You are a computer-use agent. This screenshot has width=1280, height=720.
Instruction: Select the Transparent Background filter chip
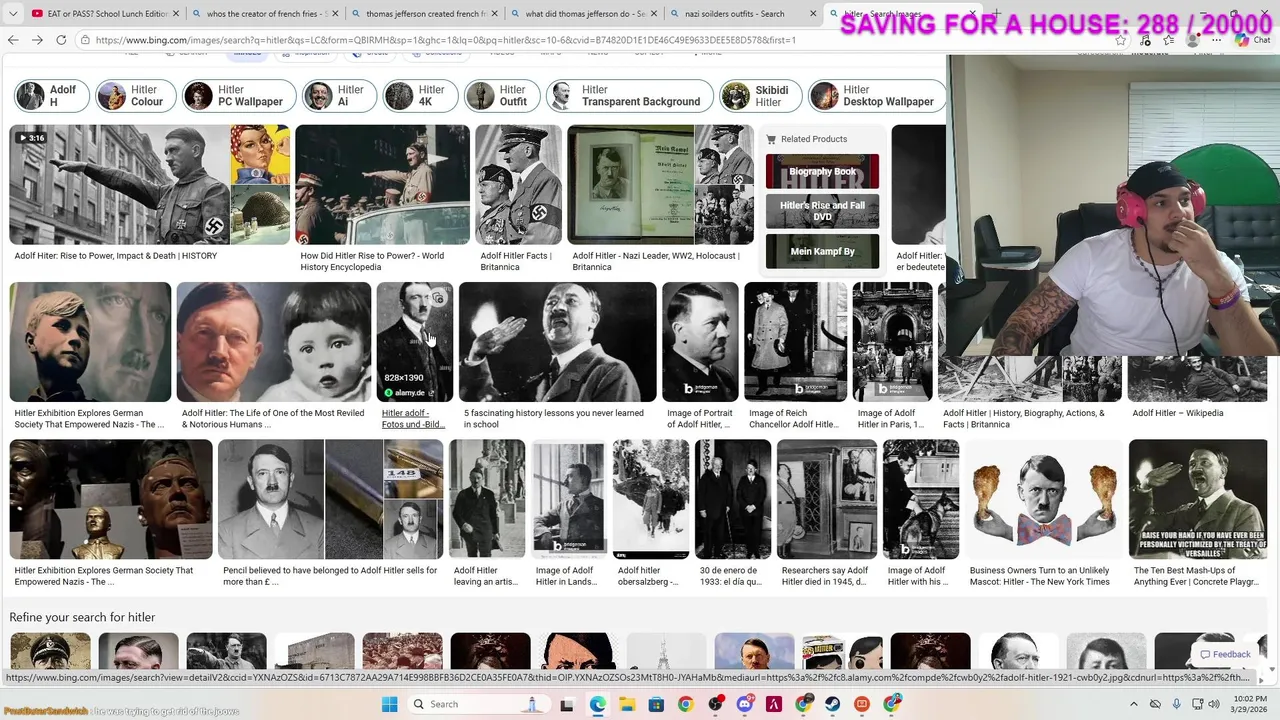[629, 96]
